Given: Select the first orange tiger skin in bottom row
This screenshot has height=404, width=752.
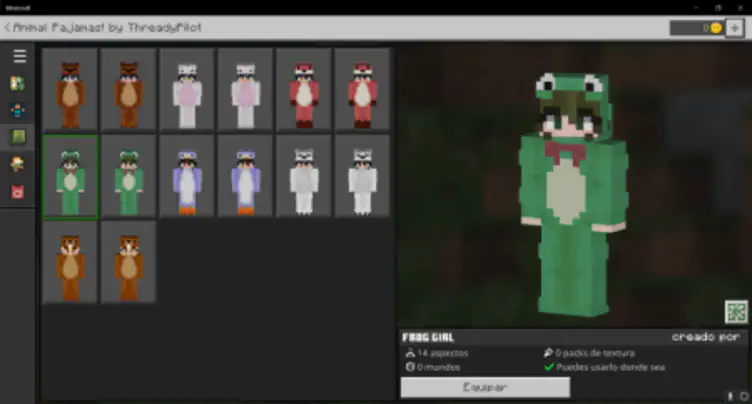Looking at the screenshot, I should (x=70, y=262).
